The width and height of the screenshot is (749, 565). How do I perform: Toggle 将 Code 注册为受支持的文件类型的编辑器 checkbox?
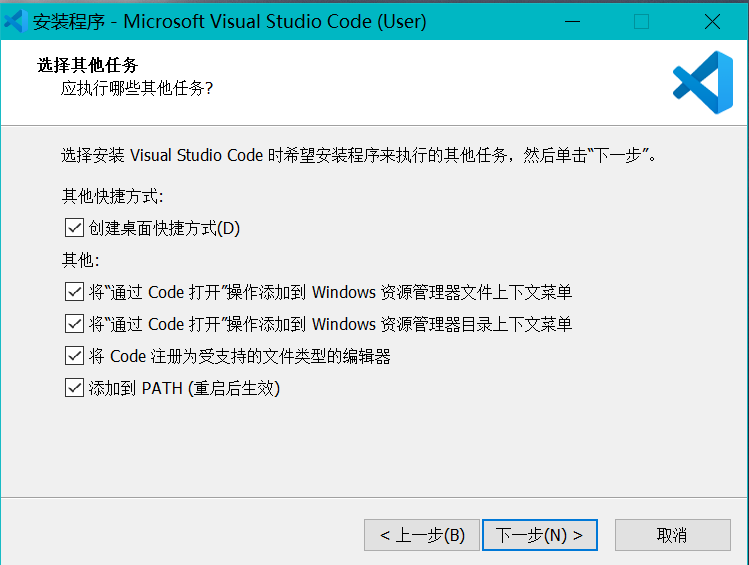[x=74, y=356]
